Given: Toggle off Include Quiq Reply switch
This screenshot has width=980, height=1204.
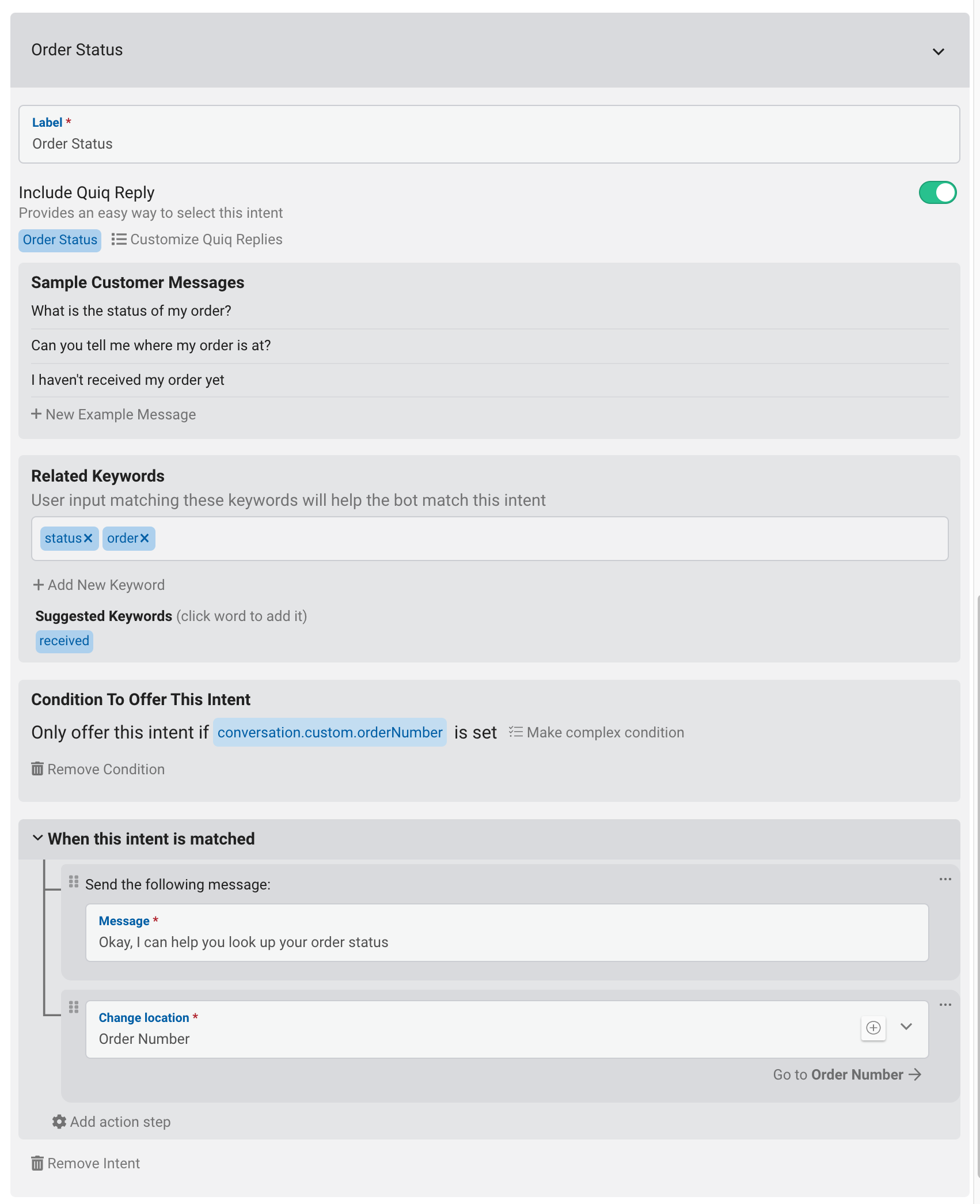Looking at the screenshot, I should tap(937, 192).
